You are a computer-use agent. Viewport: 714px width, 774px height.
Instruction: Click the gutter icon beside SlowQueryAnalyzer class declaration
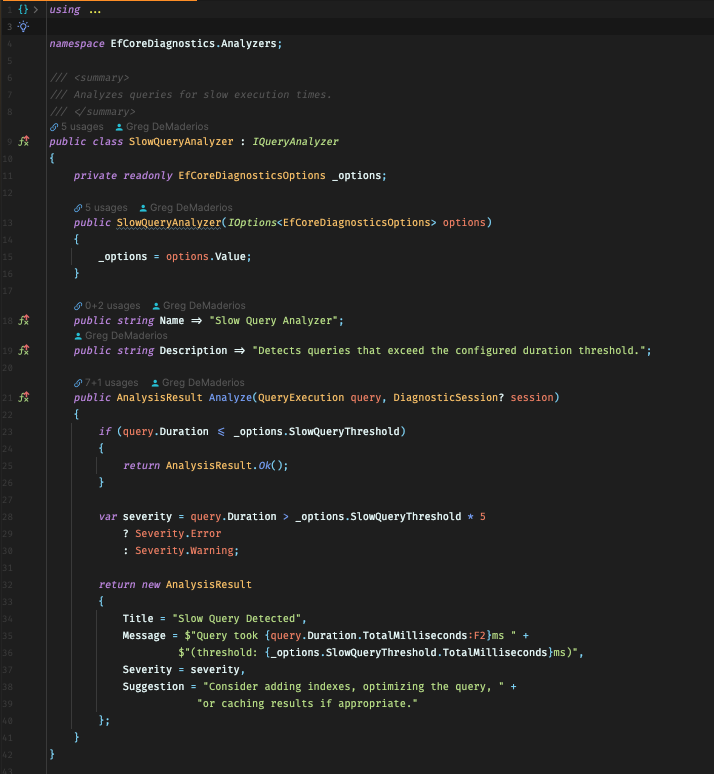point(24,141)
